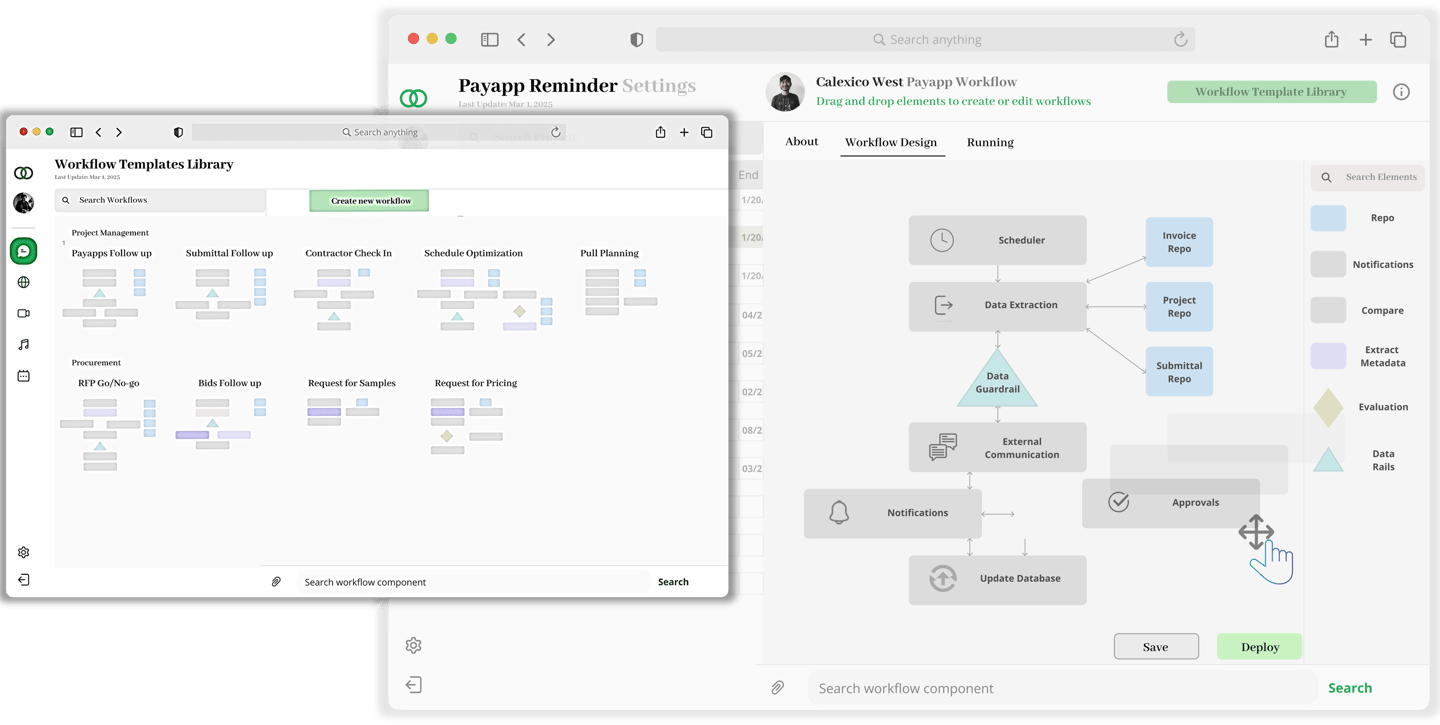
Task: Click the video camera icon in front sidebar
Action: 24,313
